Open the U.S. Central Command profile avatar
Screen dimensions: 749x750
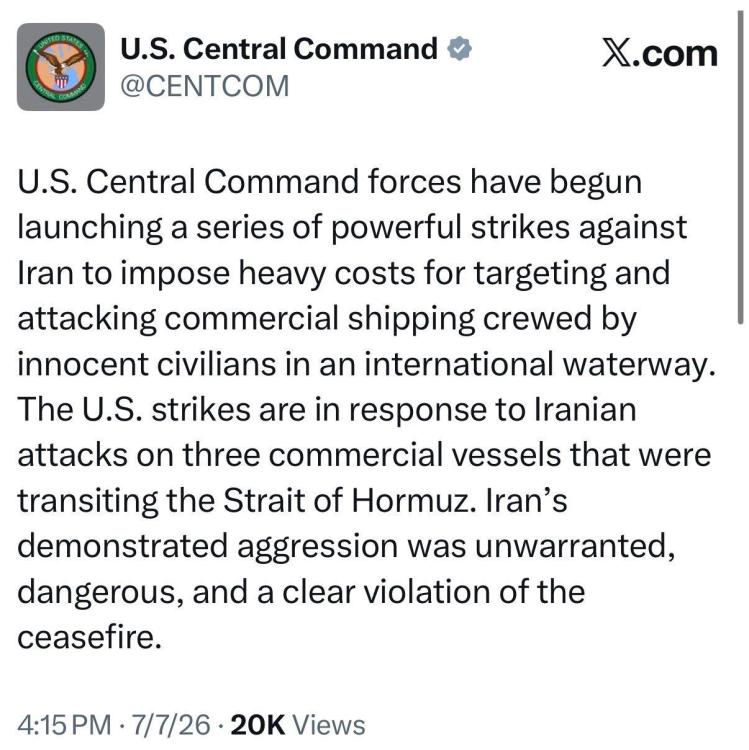61,67
